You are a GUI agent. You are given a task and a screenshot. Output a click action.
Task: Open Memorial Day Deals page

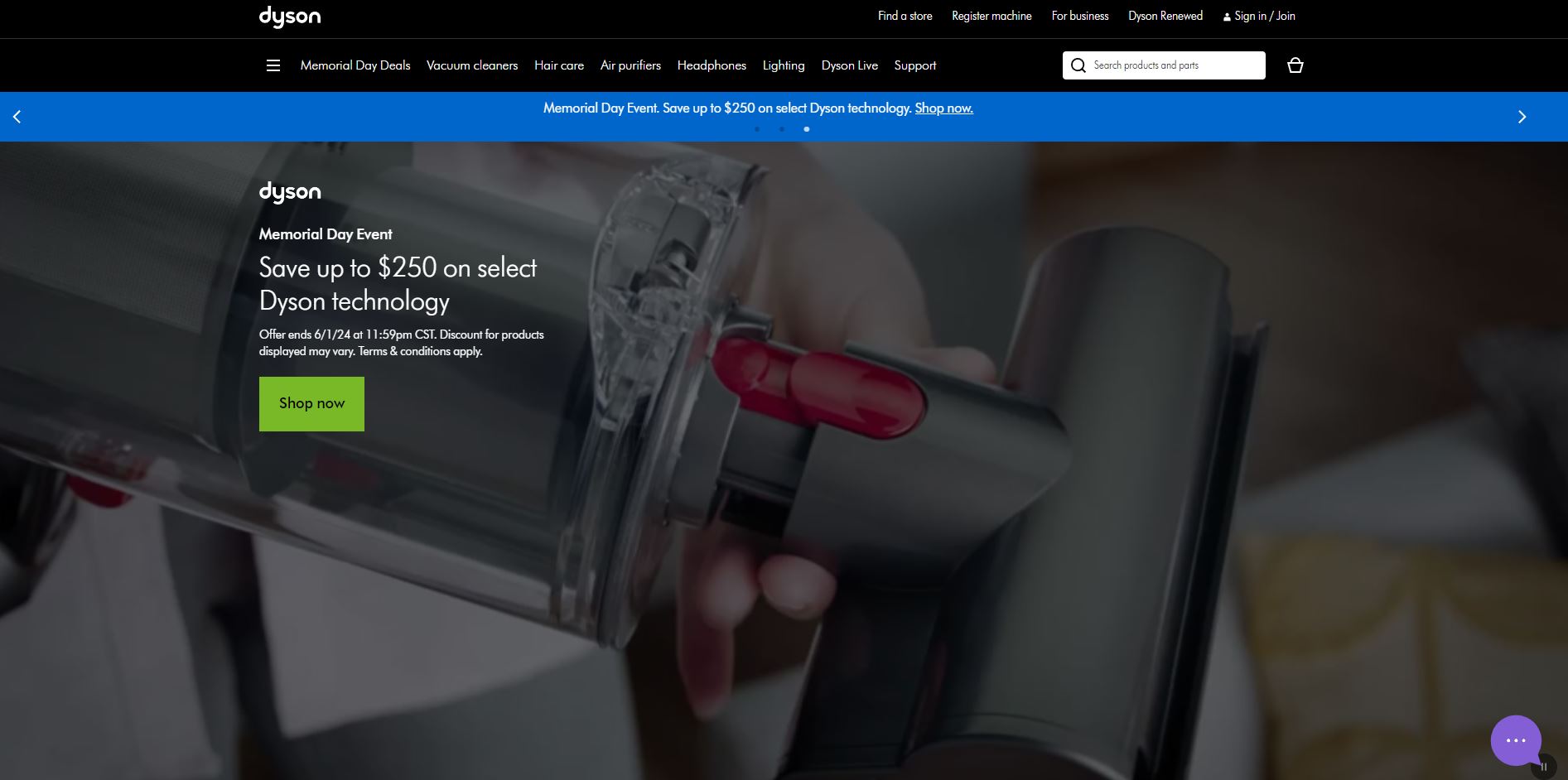click(x=355, y=65)
